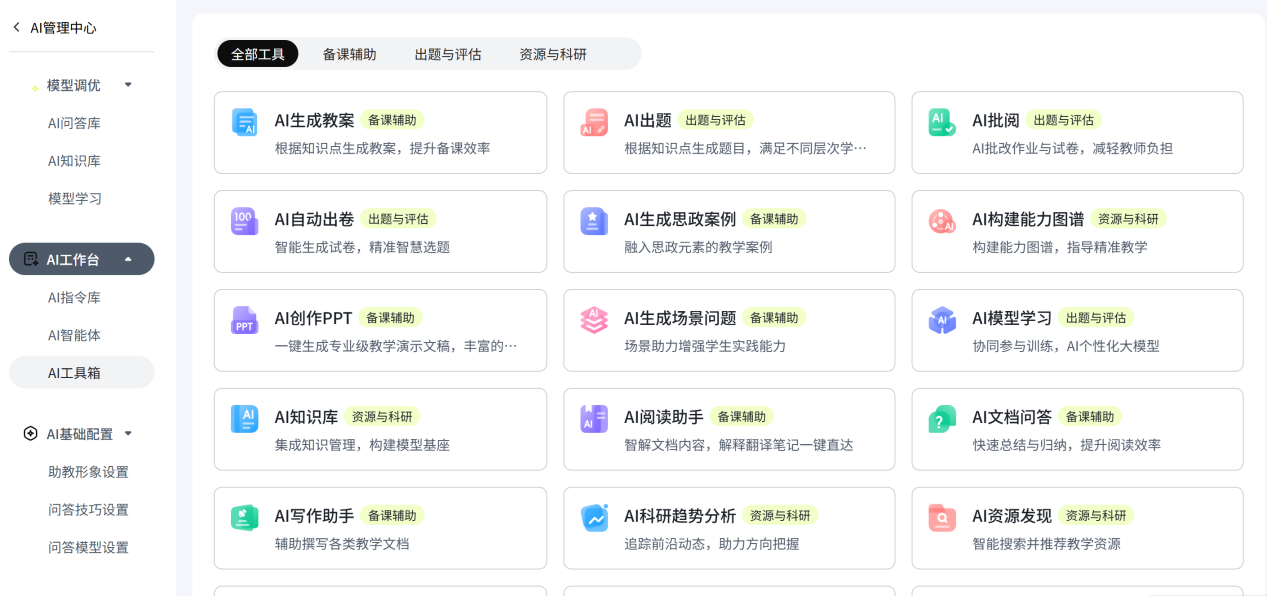
Task: Open AI指令库 in the sidebar
Action: point(75,297)
